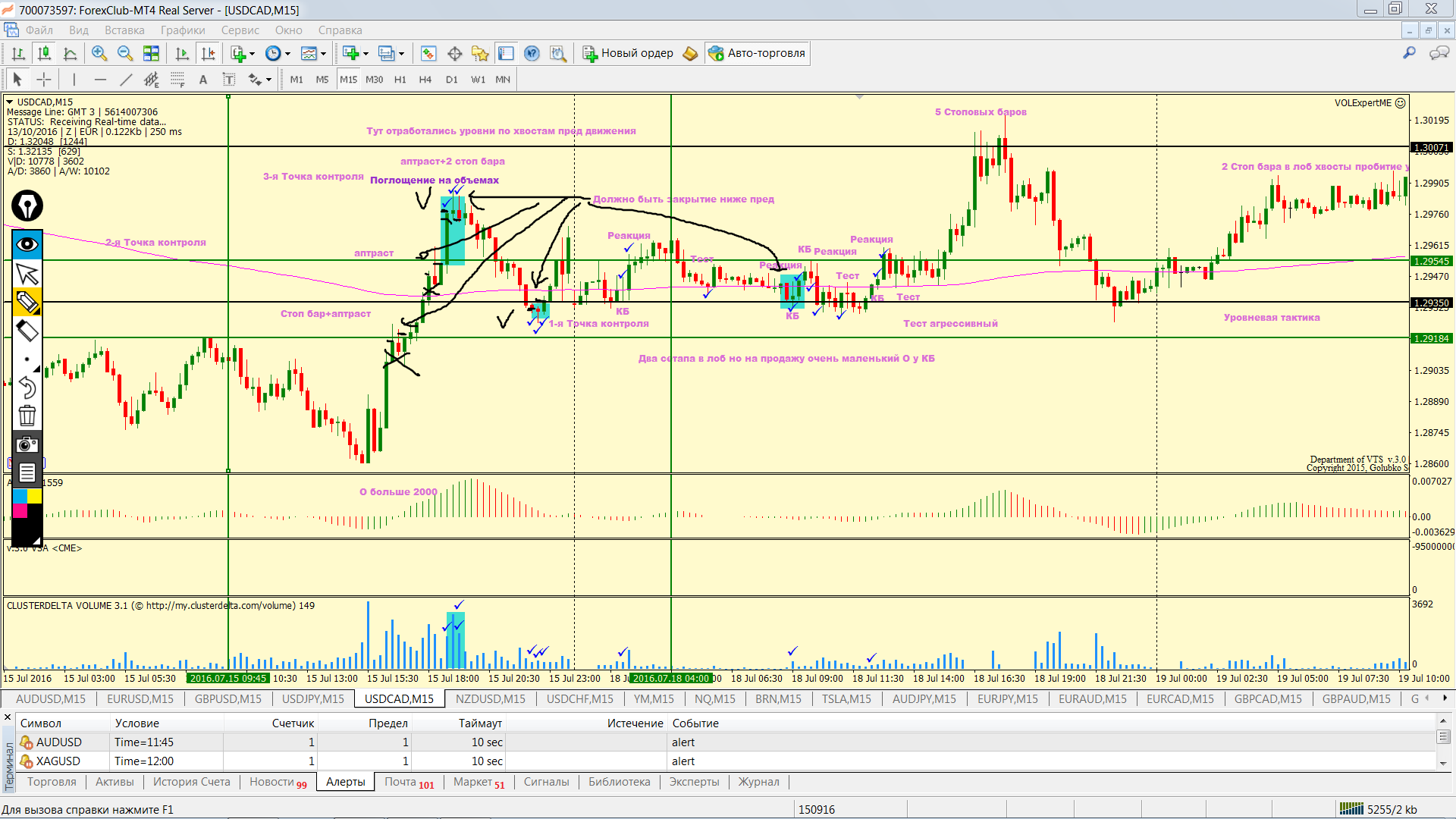The width and height of the screenshot is (1456, 819).
Task: Toggle the Terminal panel icon
Action: click(506, 53)
